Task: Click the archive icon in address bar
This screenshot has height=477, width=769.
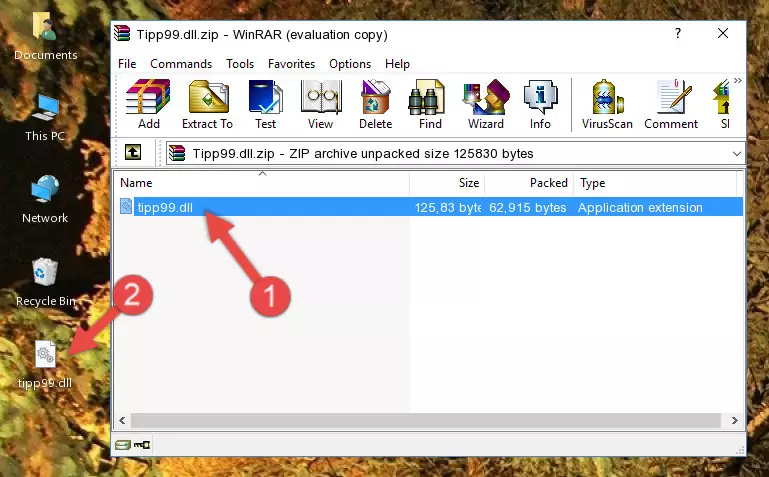Action: pos(177,153)
